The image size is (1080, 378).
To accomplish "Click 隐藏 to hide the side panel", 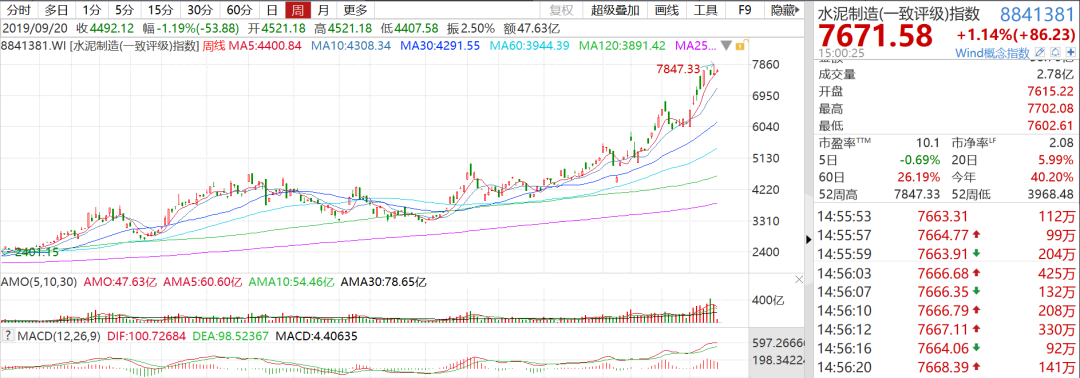I will pos(785,10).
